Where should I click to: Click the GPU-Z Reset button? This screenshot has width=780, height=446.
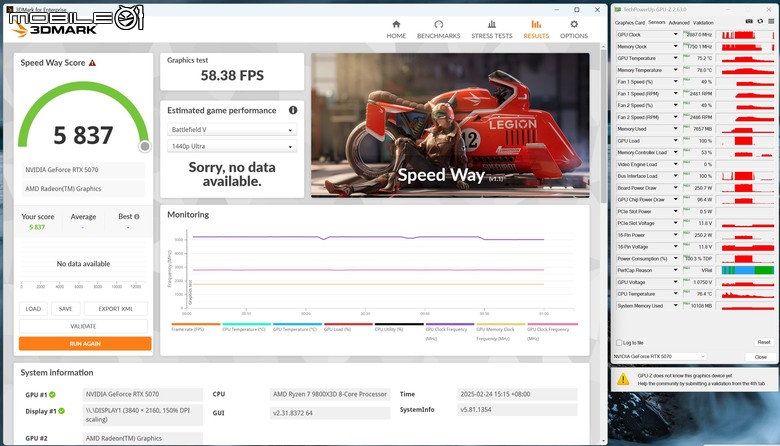(x=764, y=342)
